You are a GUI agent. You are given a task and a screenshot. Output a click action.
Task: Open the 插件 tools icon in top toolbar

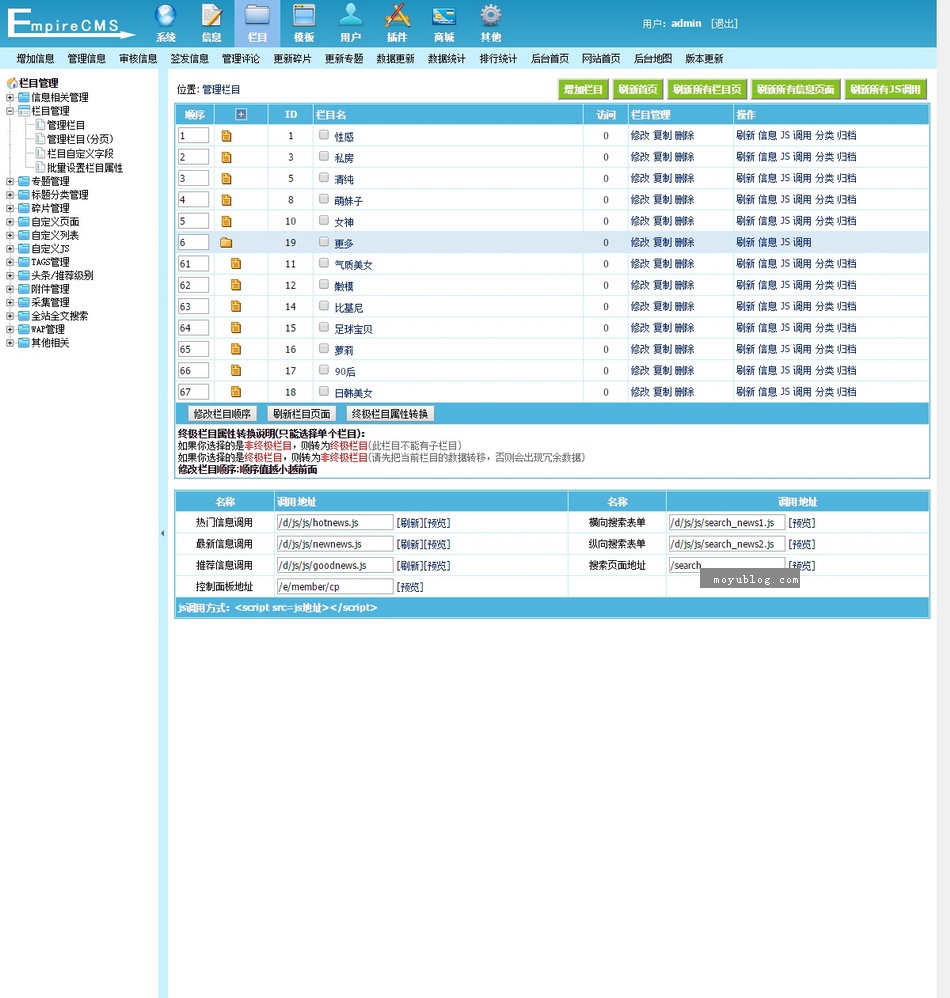click(397, 15)
